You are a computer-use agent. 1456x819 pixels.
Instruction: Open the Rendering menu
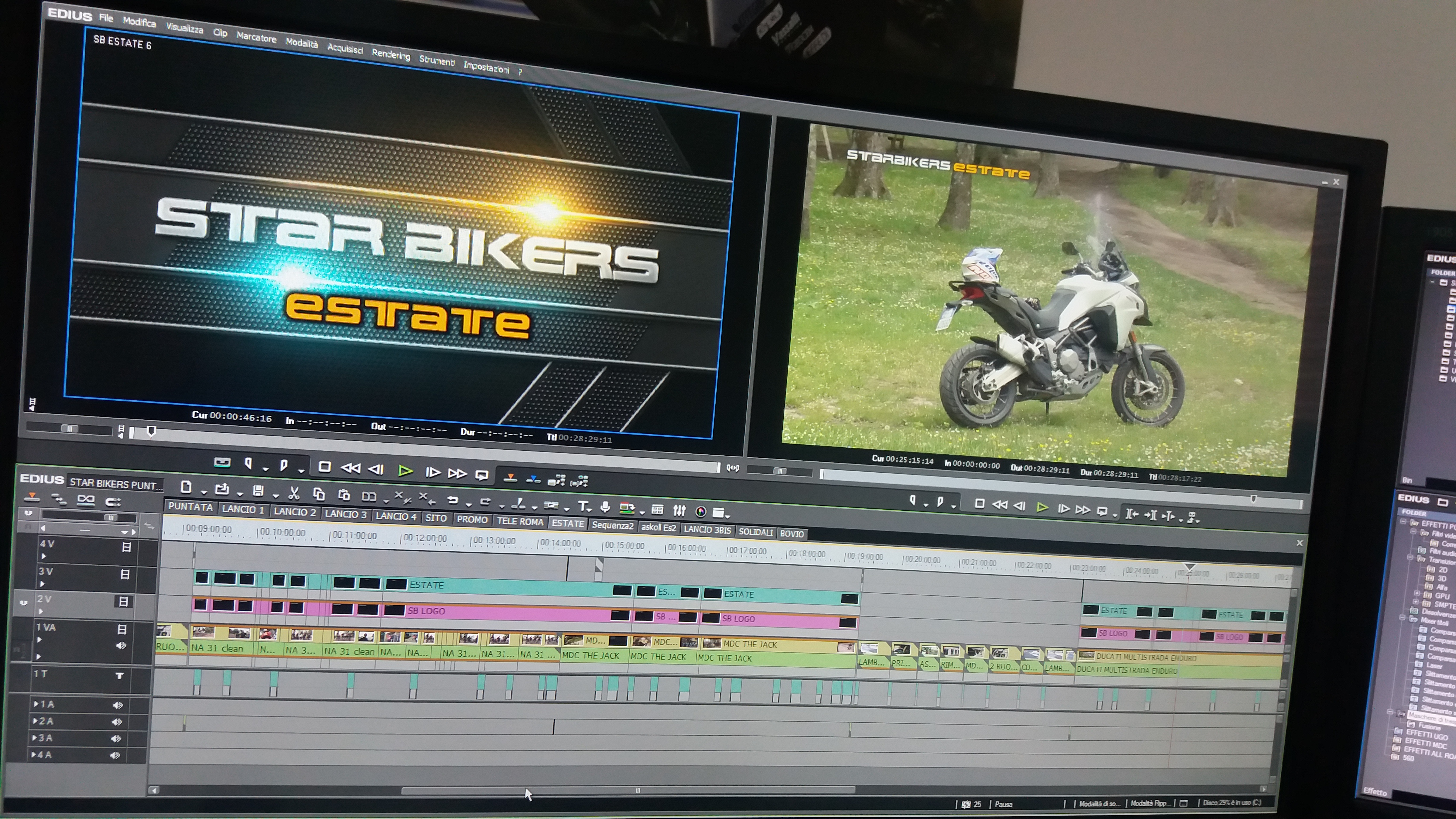tap(390, 55)
